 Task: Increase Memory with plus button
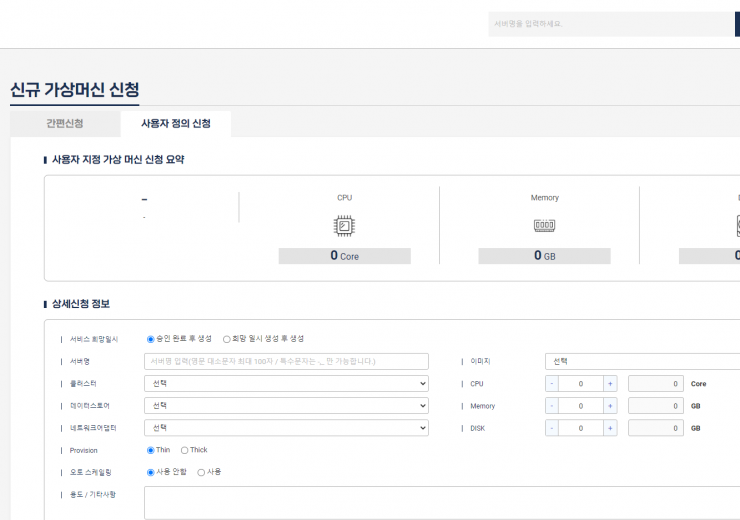tap(609, 406)
